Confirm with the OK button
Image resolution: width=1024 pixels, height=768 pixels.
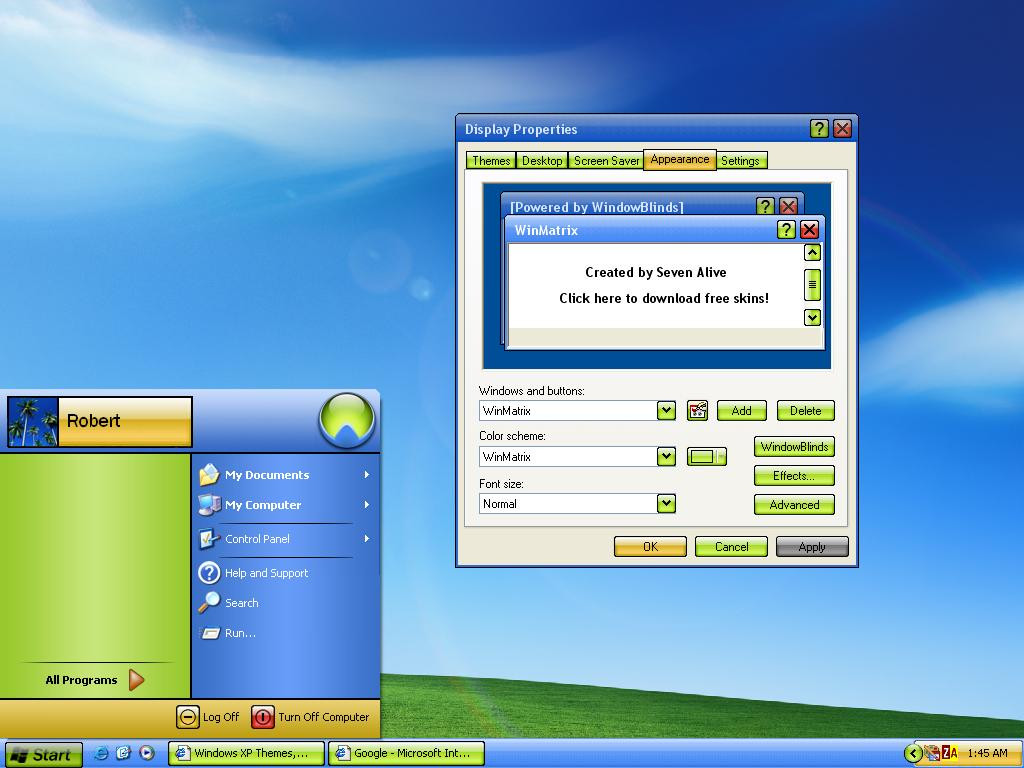[x=650, y=547]
